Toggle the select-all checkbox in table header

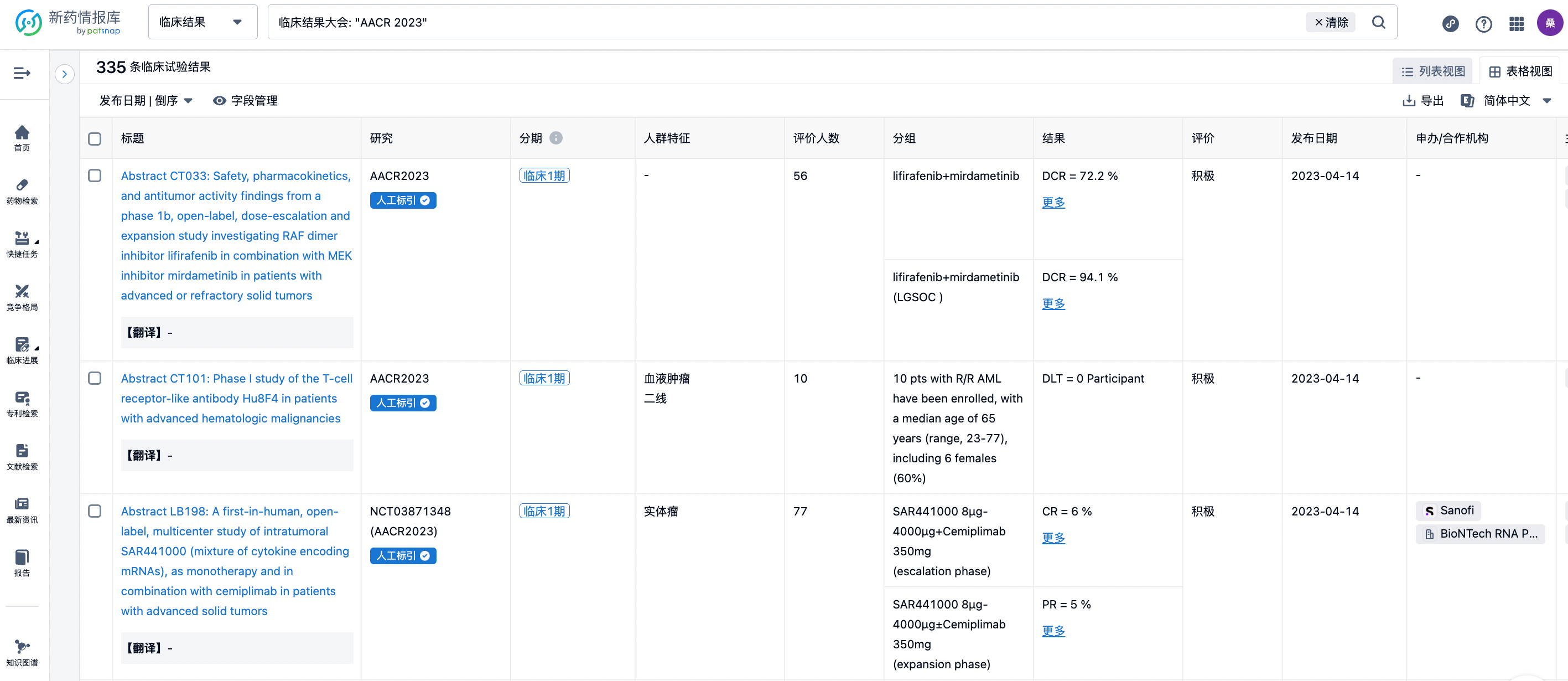point(95,139)
